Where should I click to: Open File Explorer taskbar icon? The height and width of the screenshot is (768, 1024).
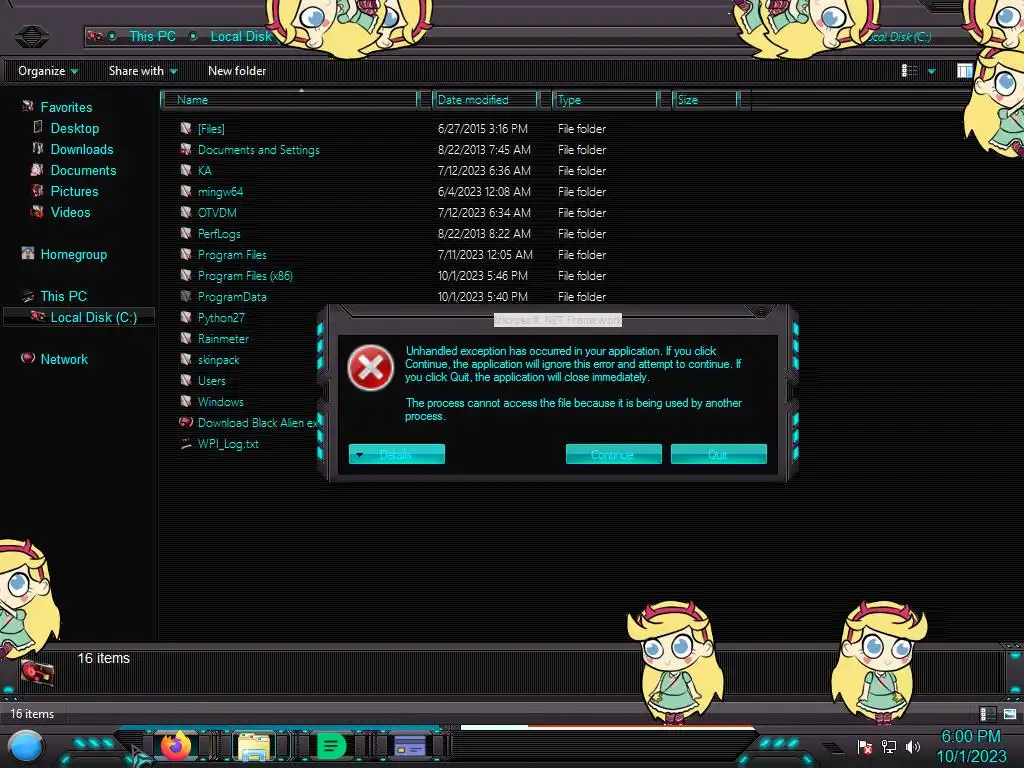253,746
